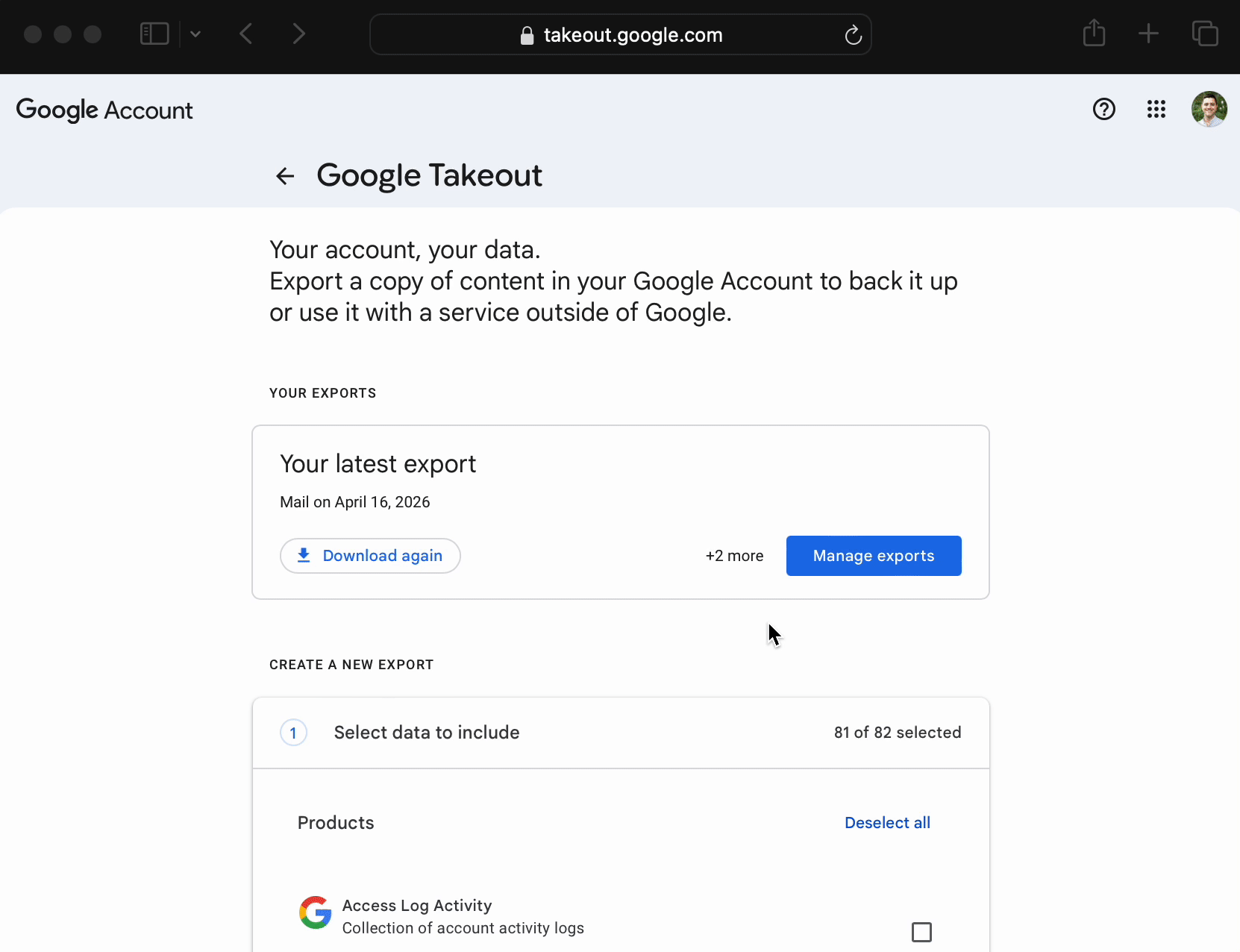The image size is (1240, 952).
Task: Click the profile avatar photo
Action: point(1209,109)
